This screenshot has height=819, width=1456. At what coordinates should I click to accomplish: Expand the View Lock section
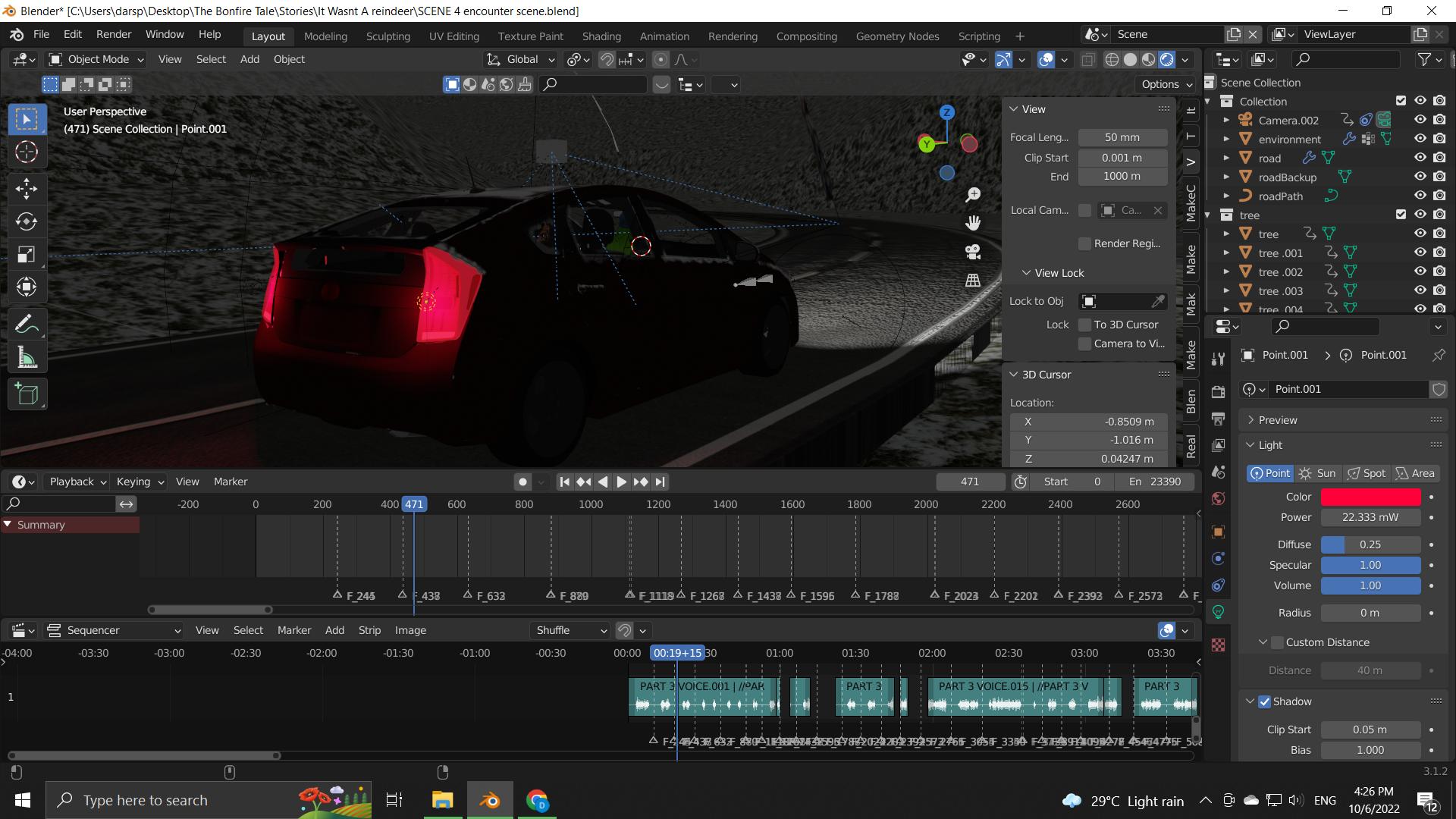point(1027,272)
